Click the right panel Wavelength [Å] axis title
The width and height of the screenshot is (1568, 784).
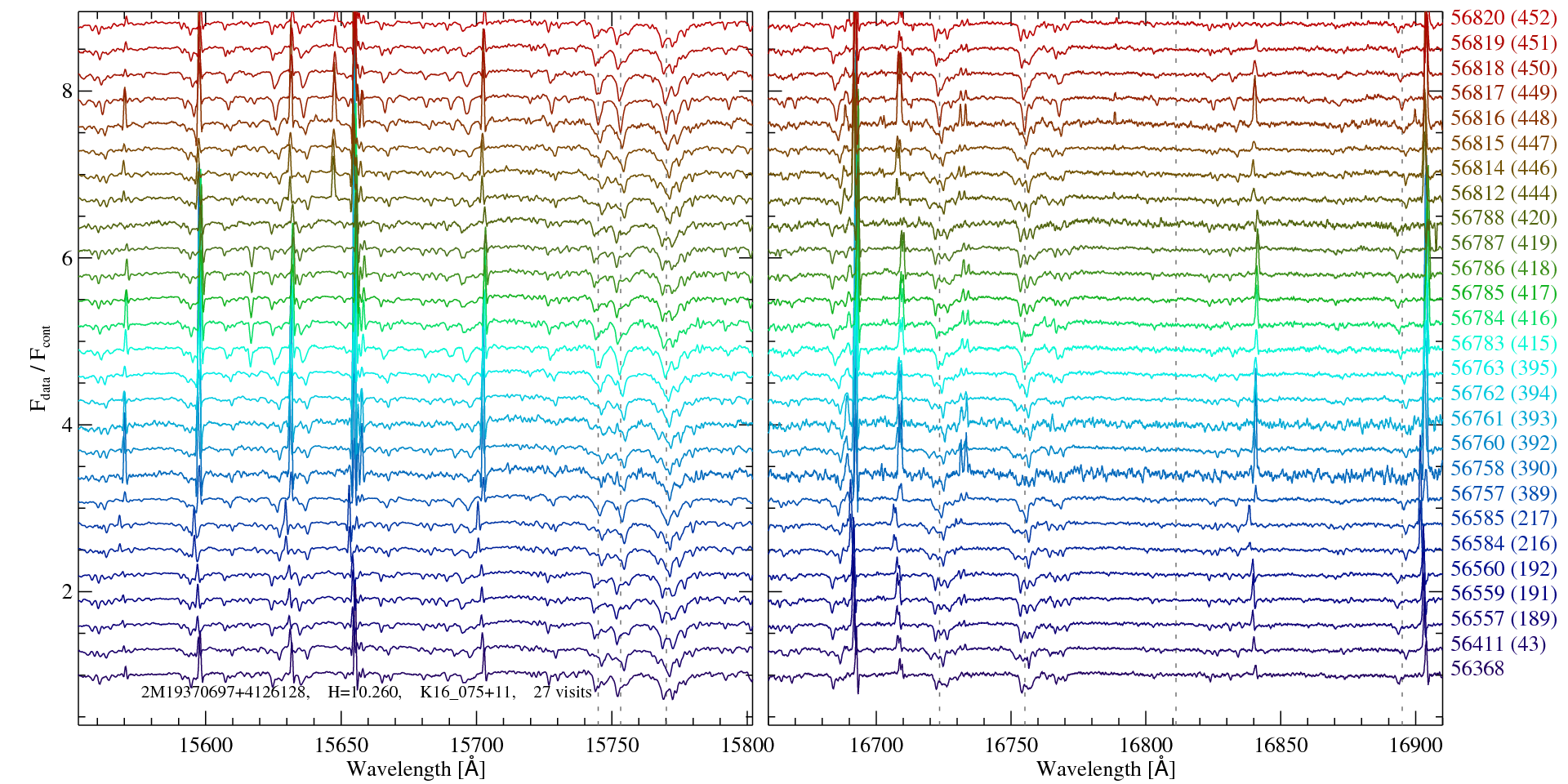pos(1105,768)
